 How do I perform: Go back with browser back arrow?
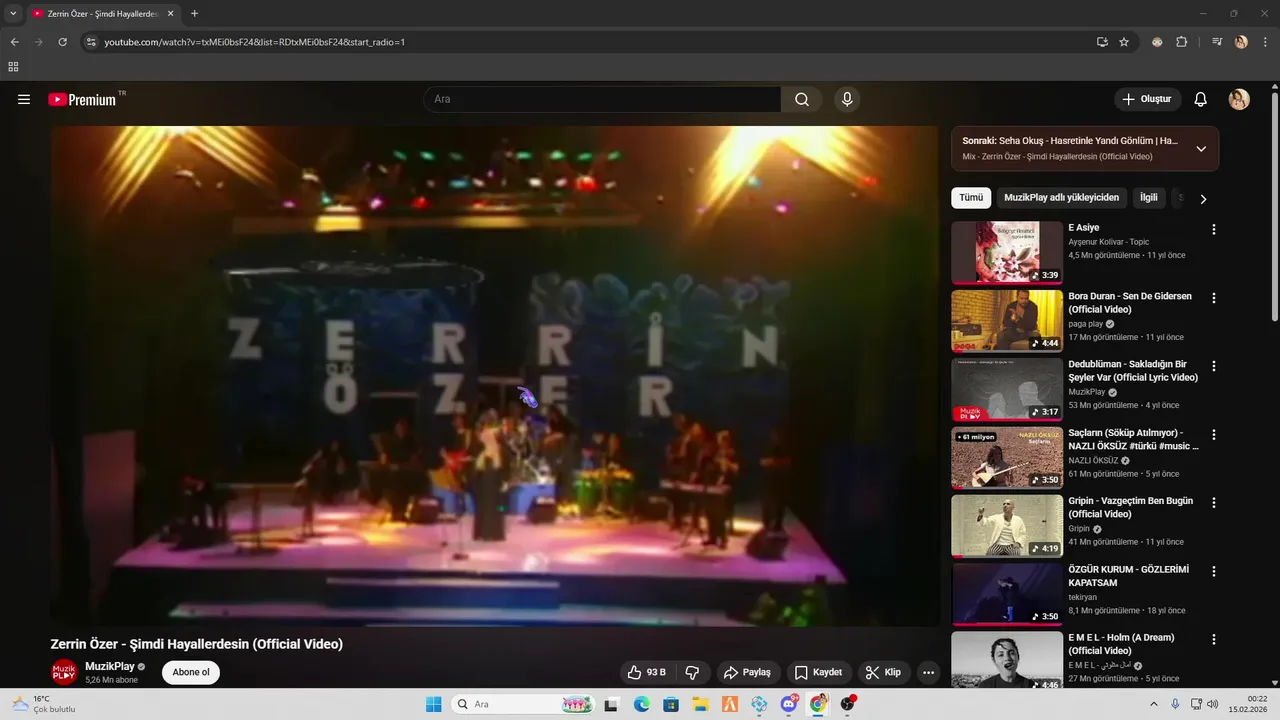click(14, 42)
